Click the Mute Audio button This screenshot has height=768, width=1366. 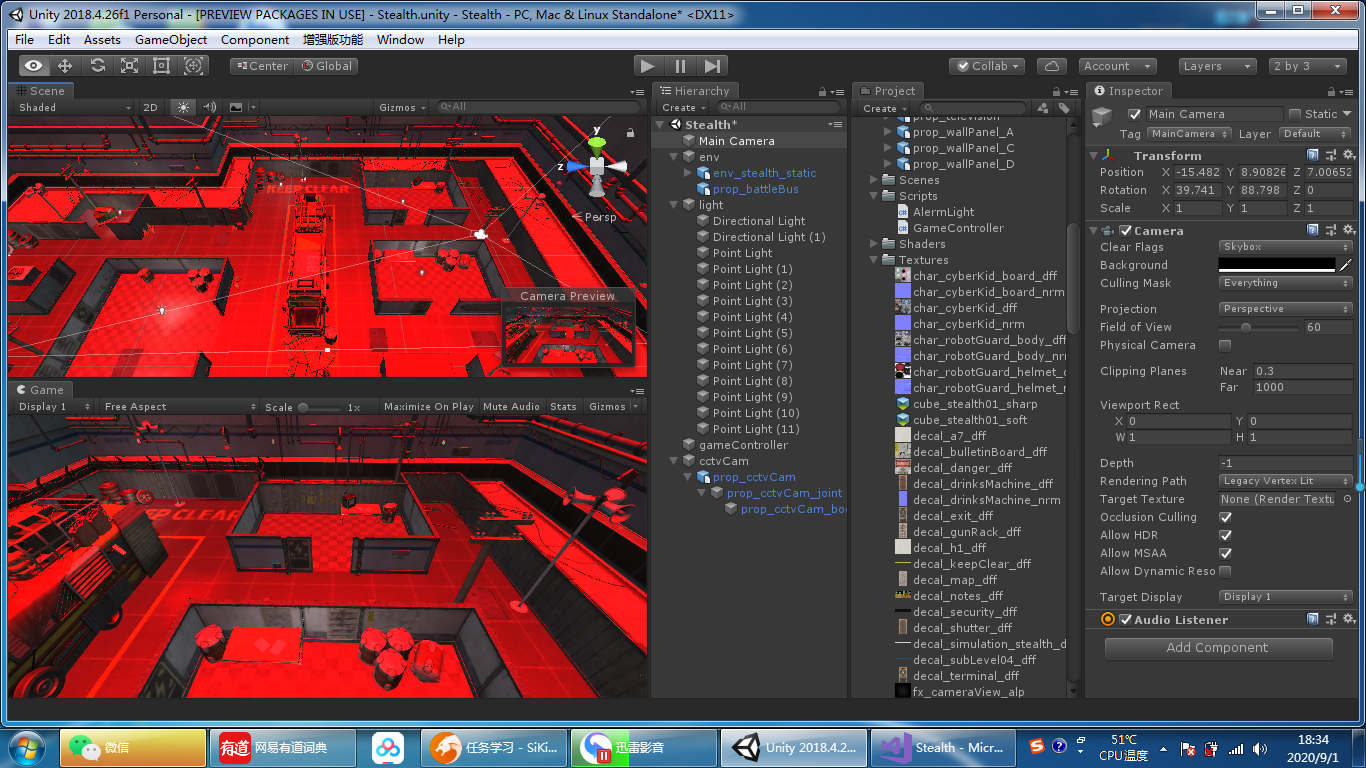(511, 407)
